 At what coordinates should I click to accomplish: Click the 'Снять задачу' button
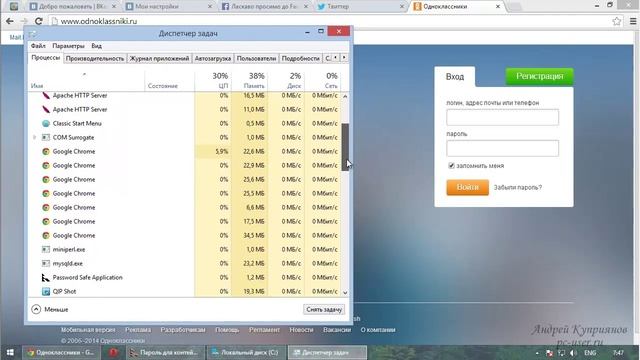324,309
